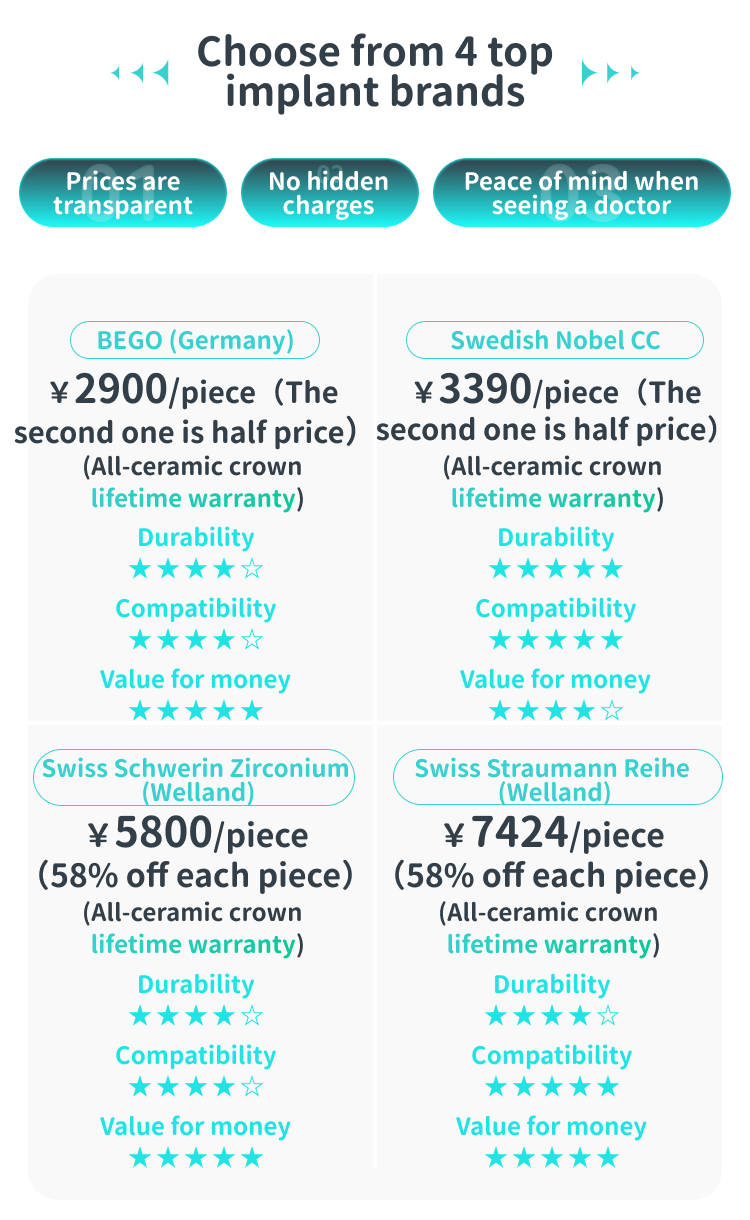
Task: Click Swiss Straumann Compatibility star rating
Action: tap(551, 1087)
